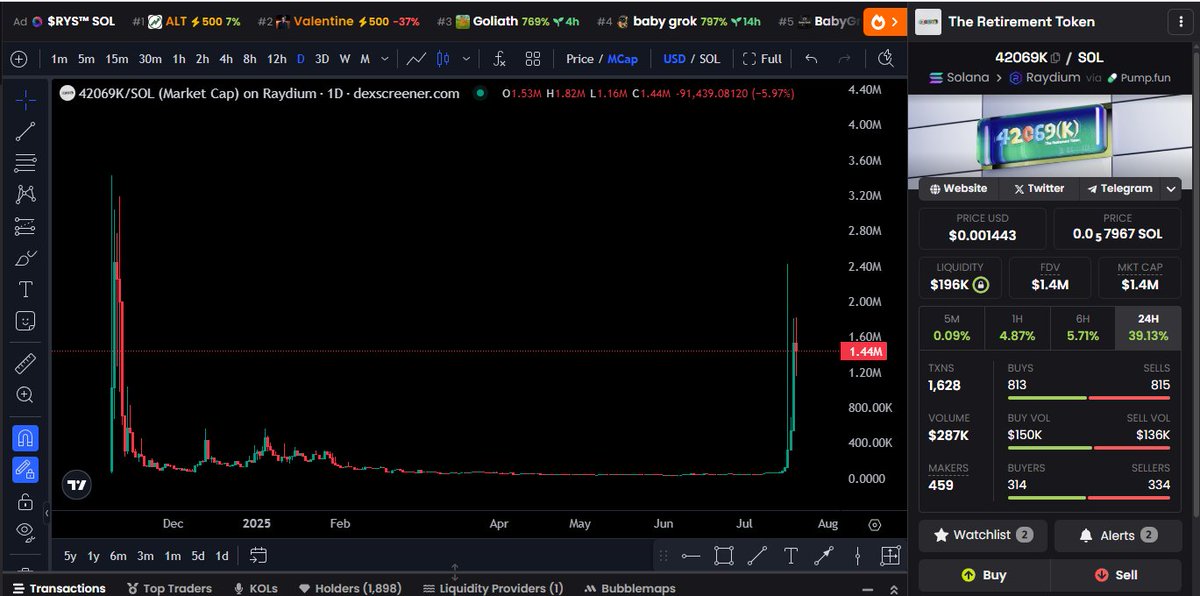Select the 6m date range
This screenshot has width=1200, height=596.
(118, 556)
